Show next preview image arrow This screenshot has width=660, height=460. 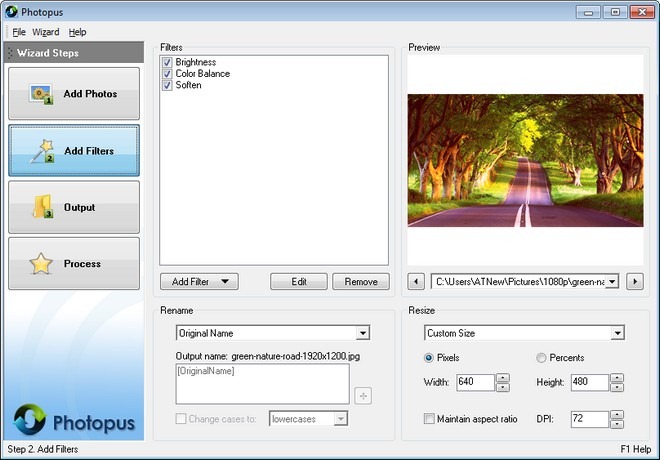click(635, 281)
